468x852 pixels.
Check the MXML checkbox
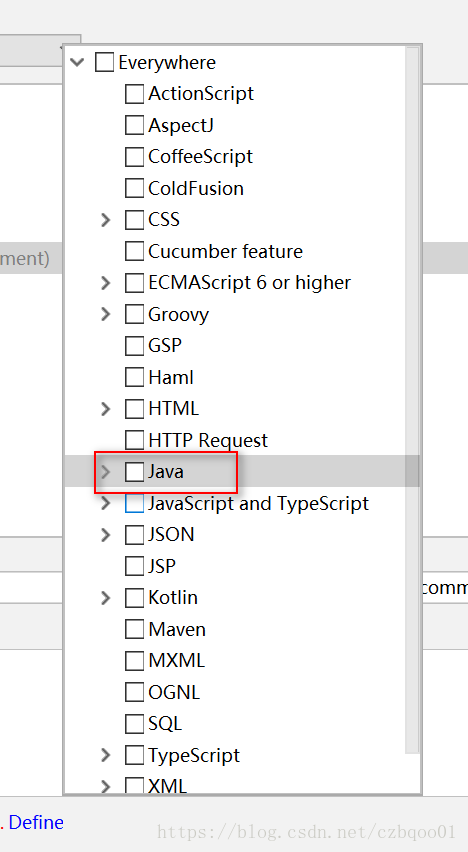134,661
